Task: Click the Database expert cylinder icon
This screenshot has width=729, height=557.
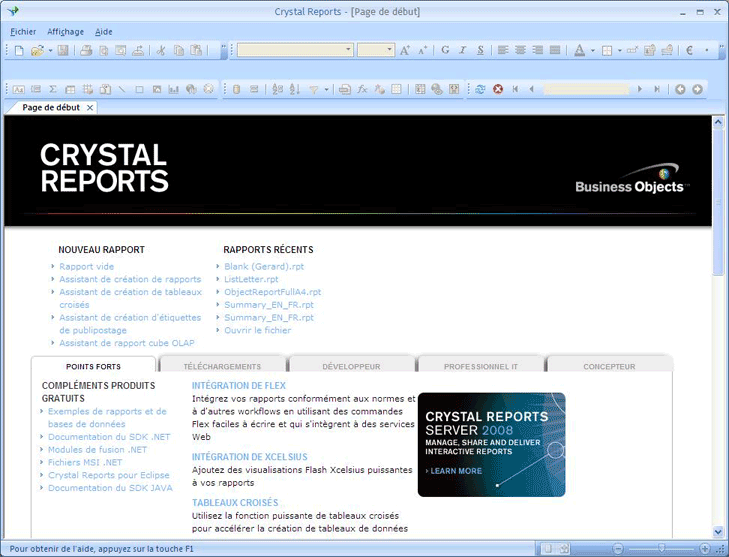Action: pos(236,89)
